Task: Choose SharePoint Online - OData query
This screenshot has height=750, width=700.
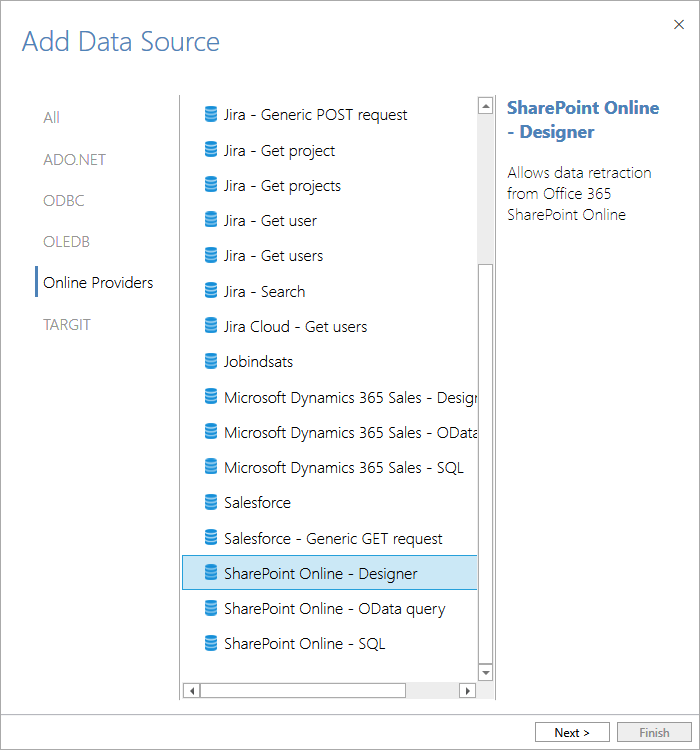Action: point(329,608)
